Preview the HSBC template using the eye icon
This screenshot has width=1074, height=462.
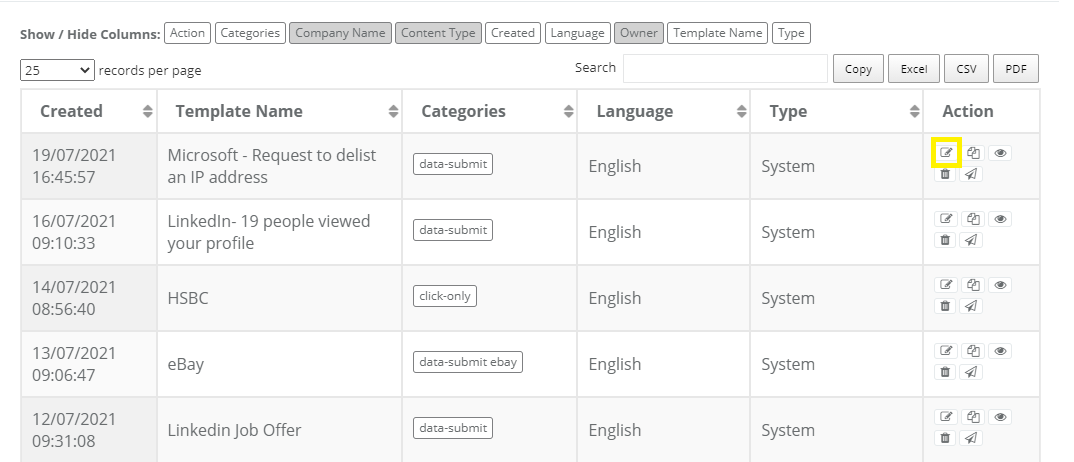(1000, 285)
